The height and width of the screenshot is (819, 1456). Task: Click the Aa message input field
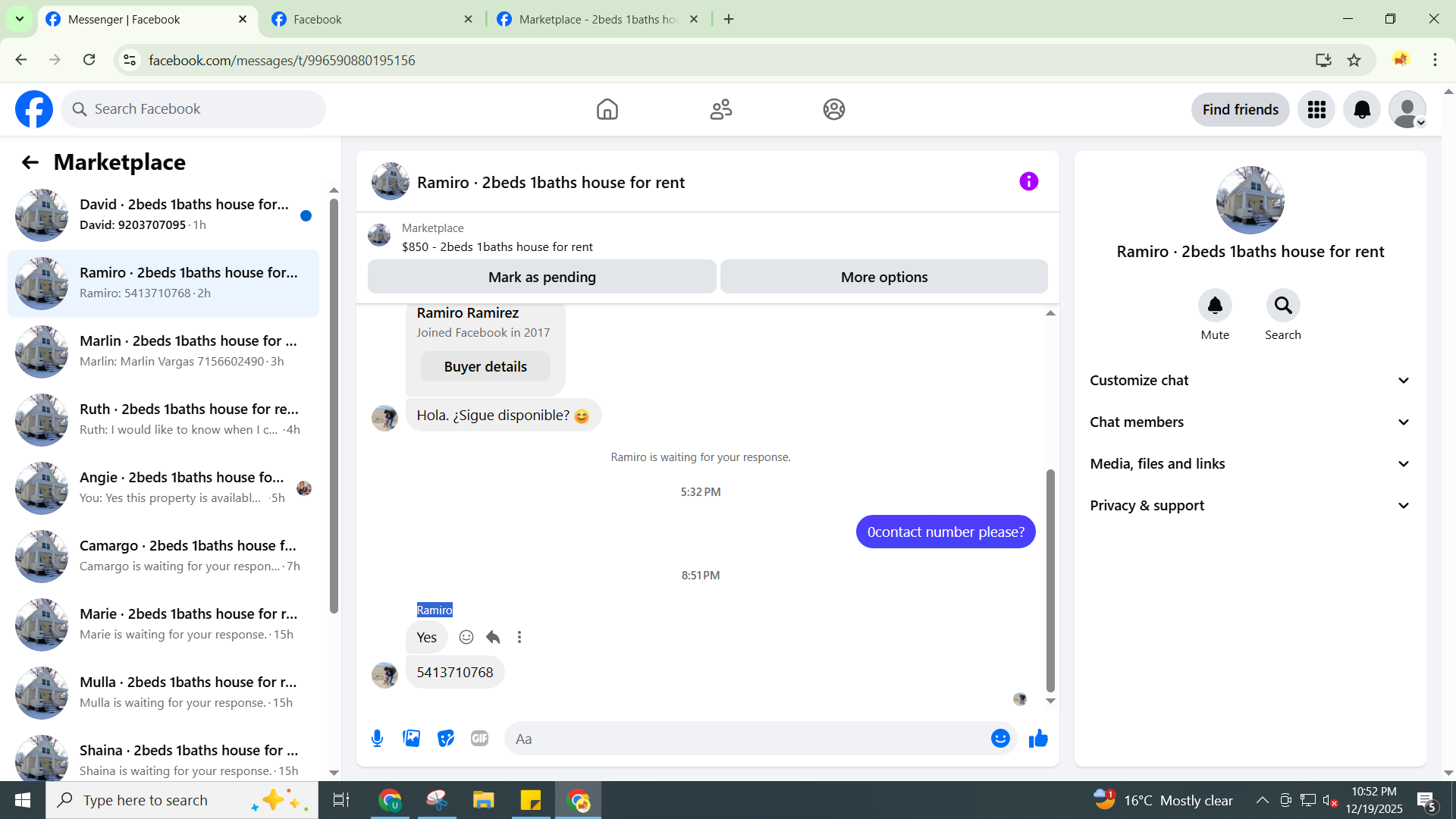coord(747,739)
